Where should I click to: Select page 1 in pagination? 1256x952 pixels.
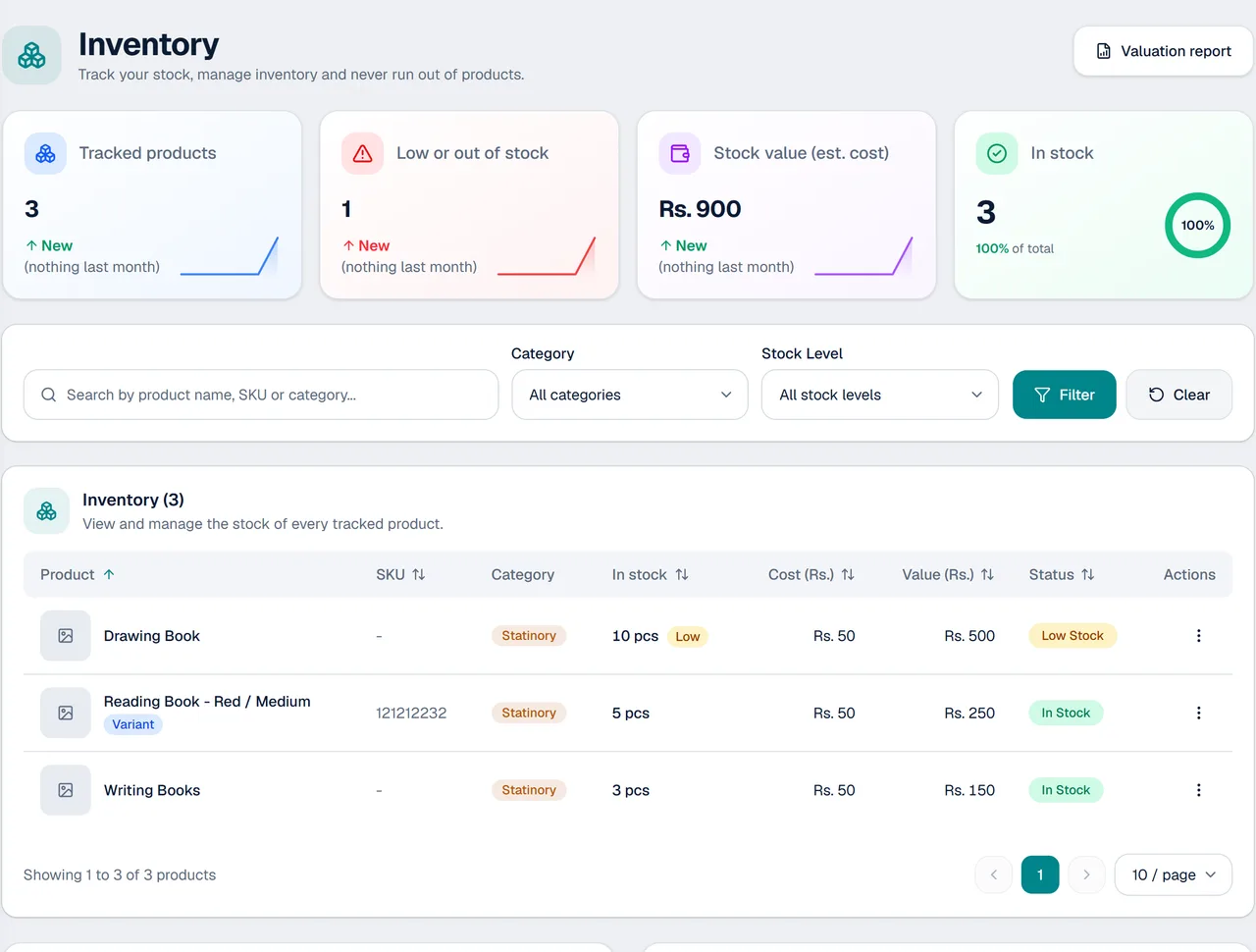[1040, 874]
